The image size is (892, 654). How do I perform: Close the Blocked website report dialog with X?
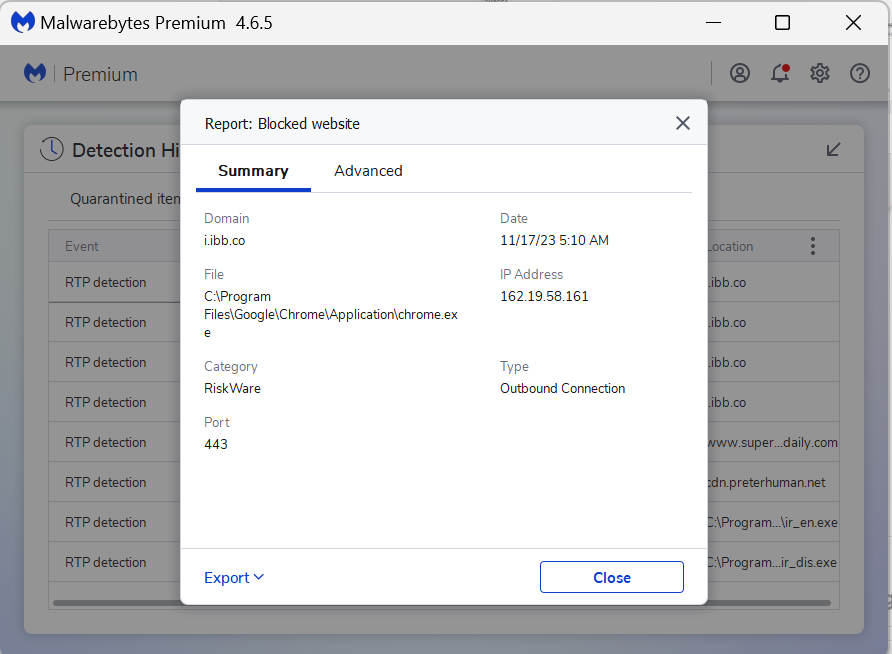pyautogui.click(x=683, y=123)
